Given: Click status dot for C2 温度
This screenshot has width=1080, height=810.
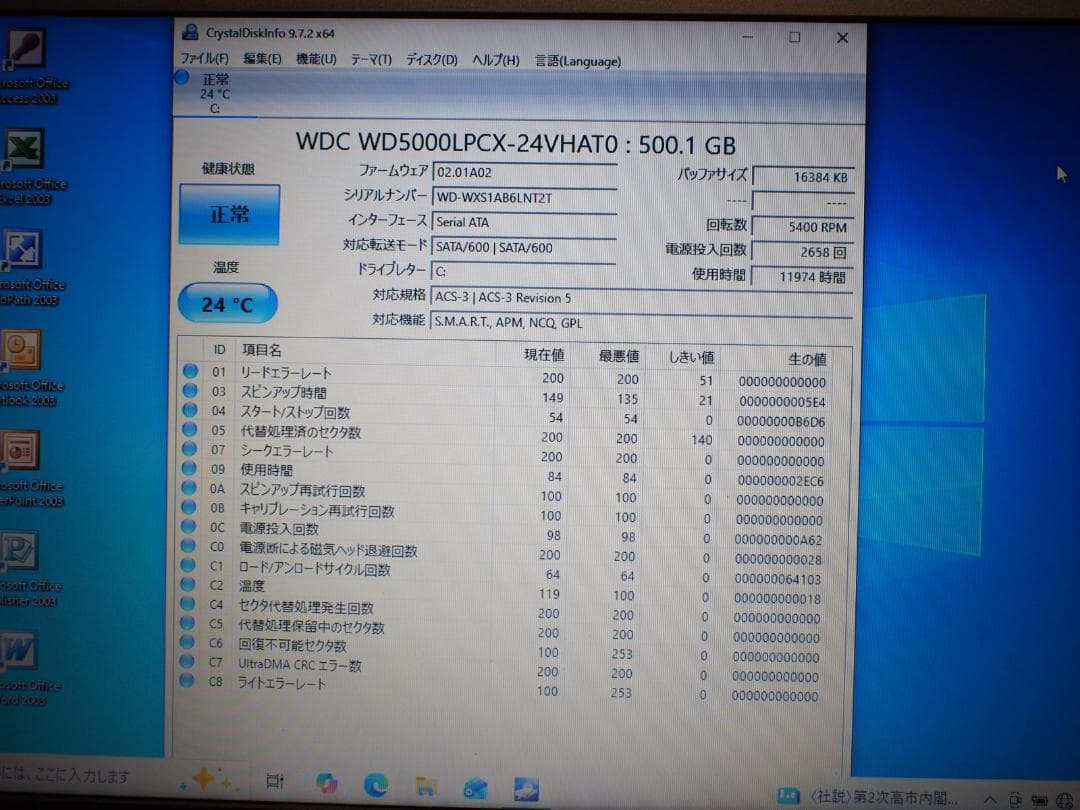Looking at the screenshot, I should point(187,584).
